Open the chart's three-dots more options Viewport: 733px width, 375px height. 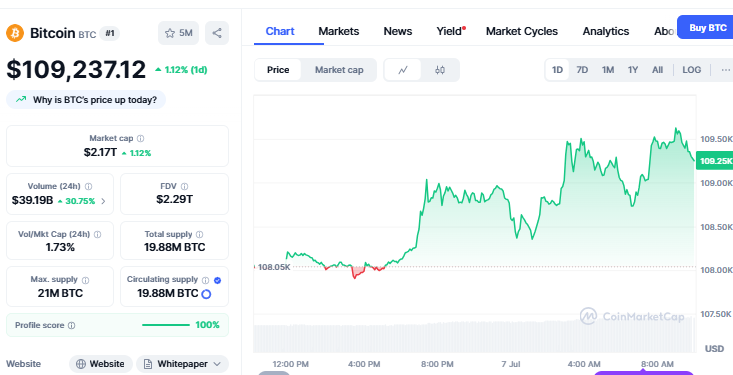click(726, 70)
